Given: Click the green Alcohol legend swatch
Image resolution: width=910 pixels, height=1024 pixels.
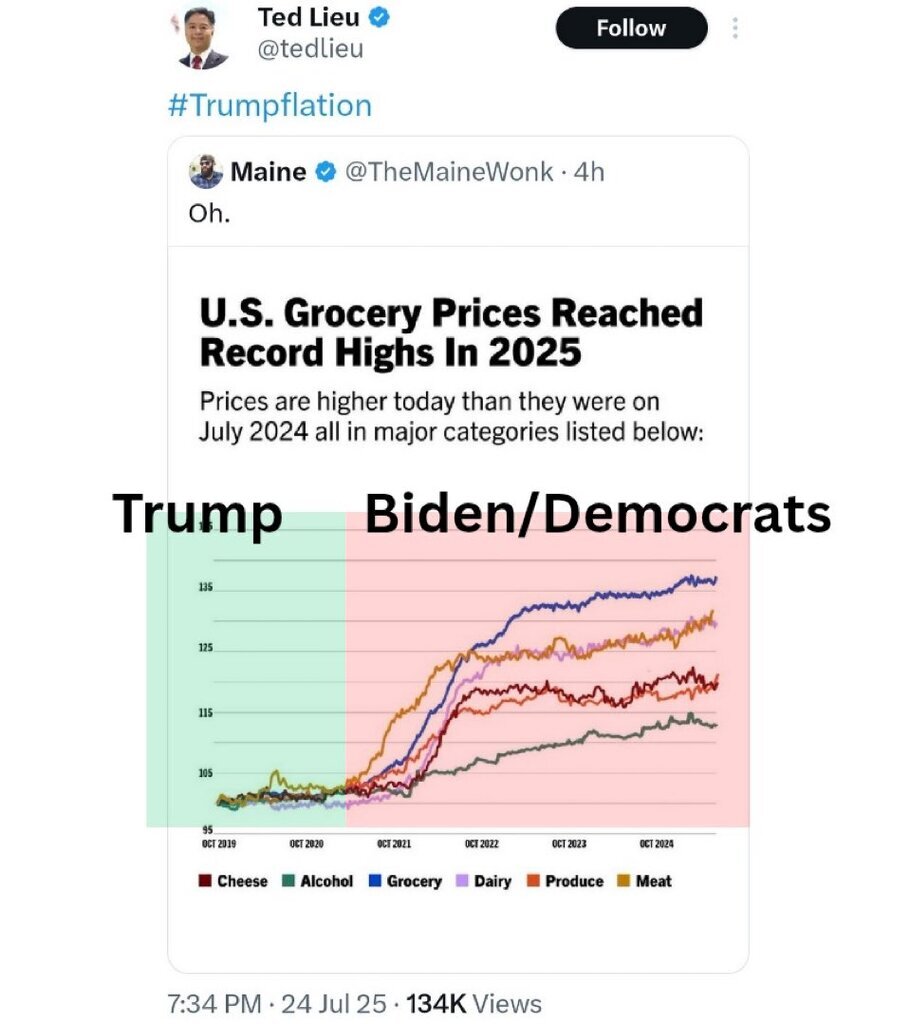Looking at the screenshot, I should pyautogui.click(x=288, y=881).
